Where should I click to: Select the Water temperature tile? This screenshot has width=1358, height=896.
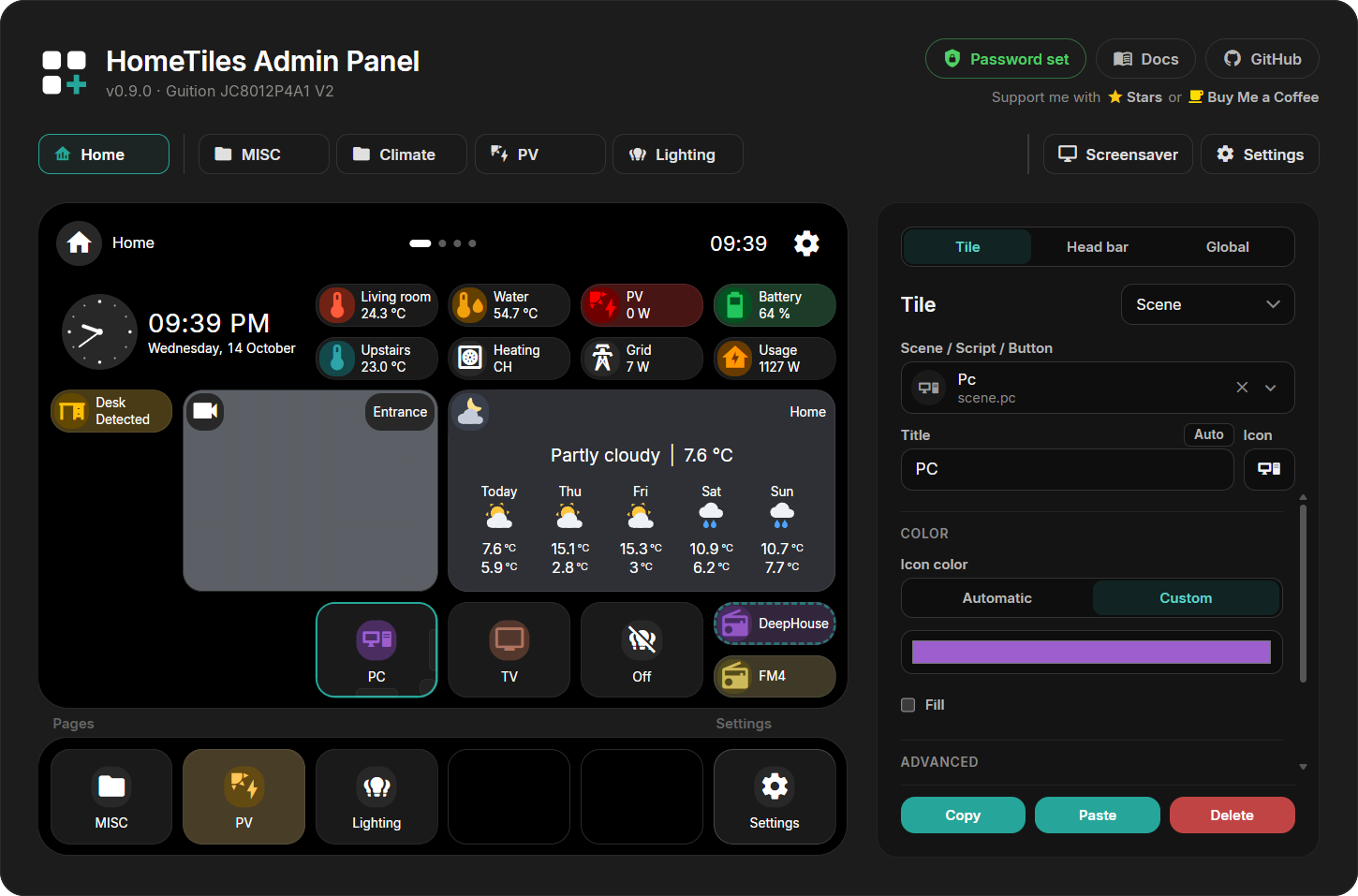509,305
